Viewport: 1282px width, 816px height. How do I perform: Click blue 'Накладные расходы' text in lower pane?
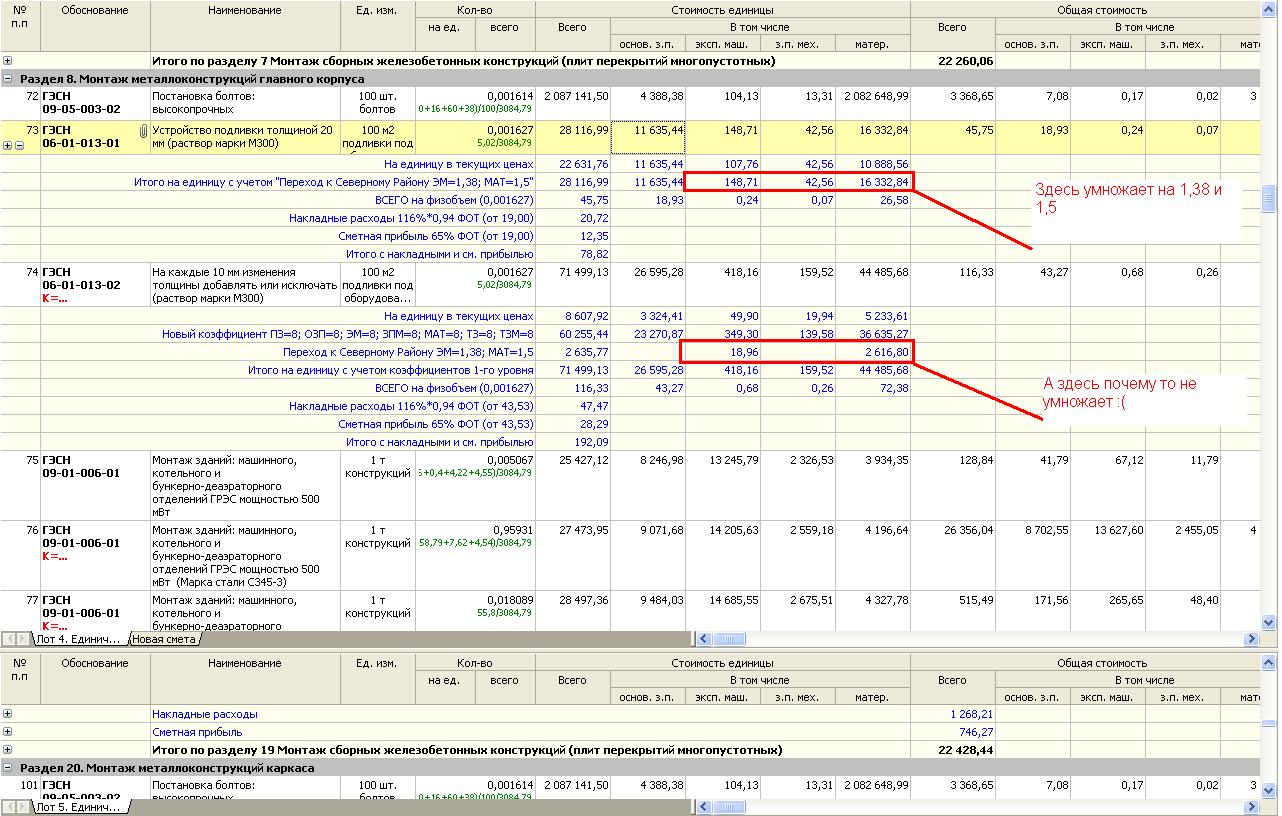pyautogui.click(x=205, y=714)
